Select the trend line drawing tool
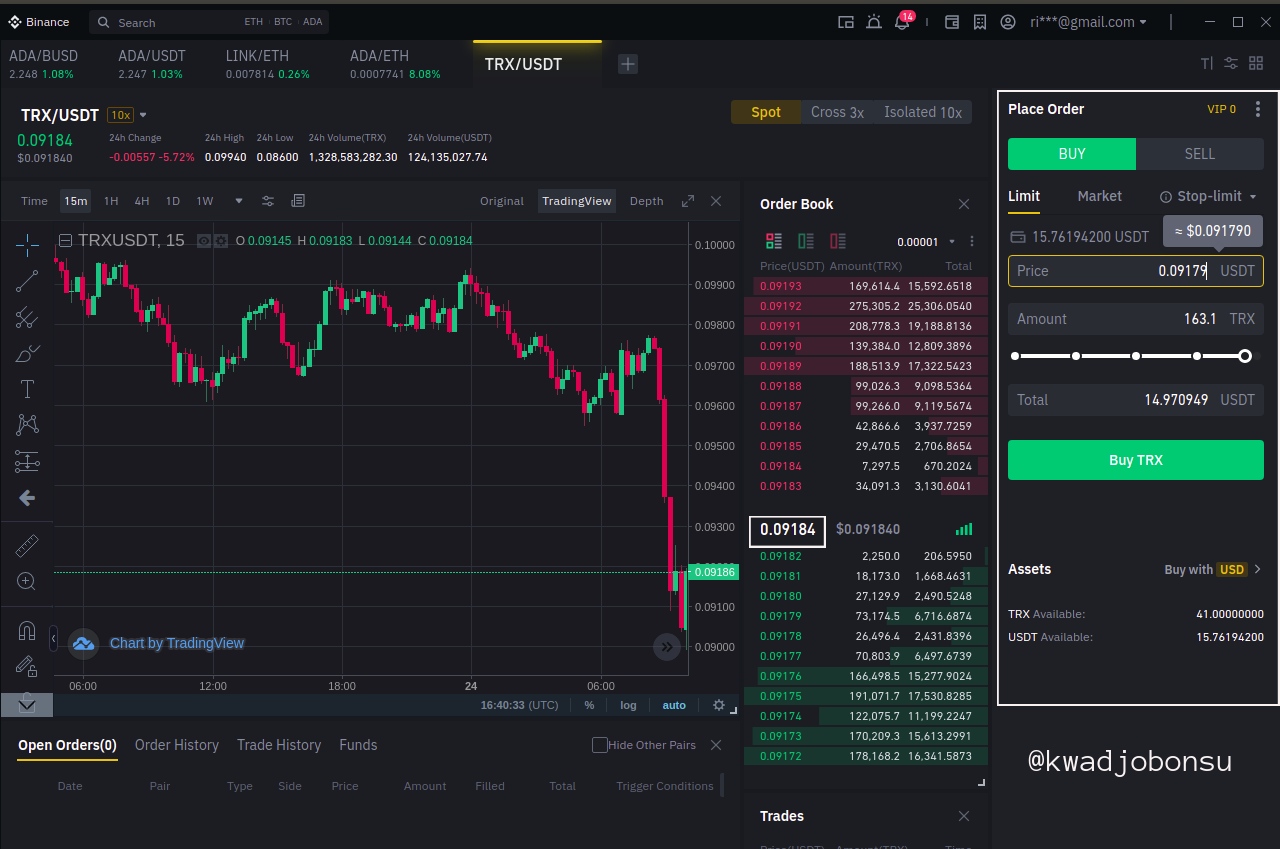The height and width of the screenshot is (849, 1280). click(27, 281)
